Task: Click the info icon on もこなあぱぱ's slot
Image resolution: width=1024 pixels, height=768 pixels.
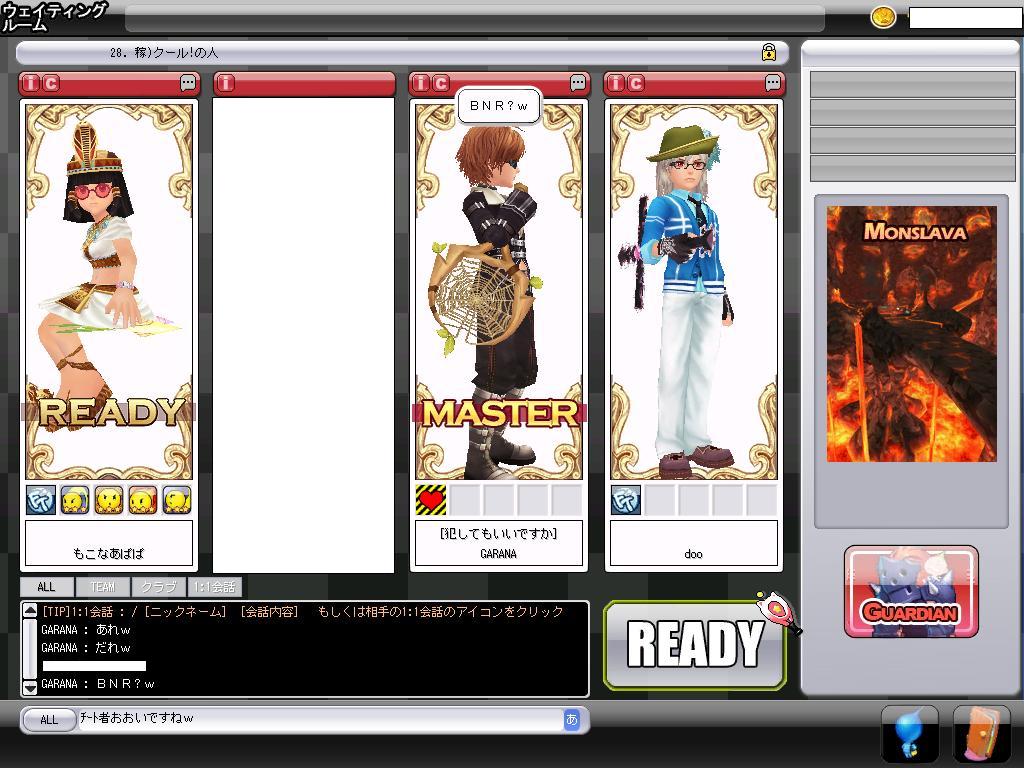Action: 31,83
